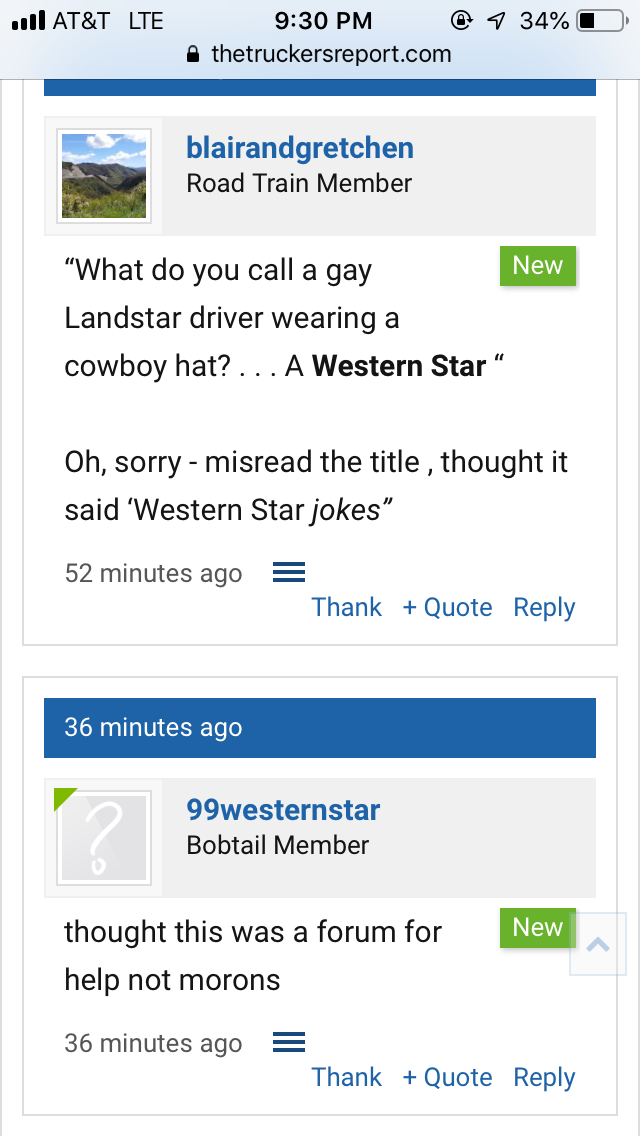Open the '52 minutes ago' post permalink
Image resolution: width=640 pixels, height=1136 pixels.
[x=153, y=573]
